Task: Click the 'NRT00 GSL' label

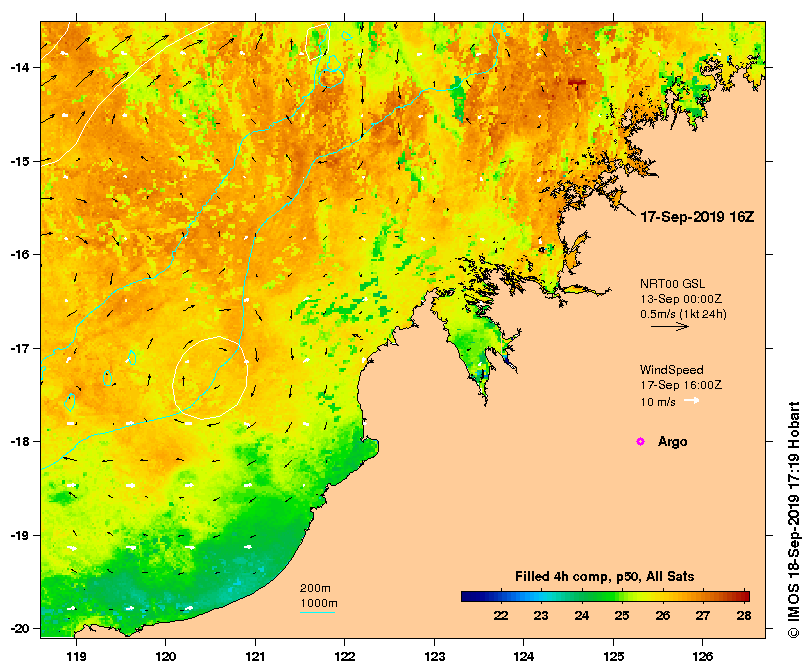Action: (672, 284)
